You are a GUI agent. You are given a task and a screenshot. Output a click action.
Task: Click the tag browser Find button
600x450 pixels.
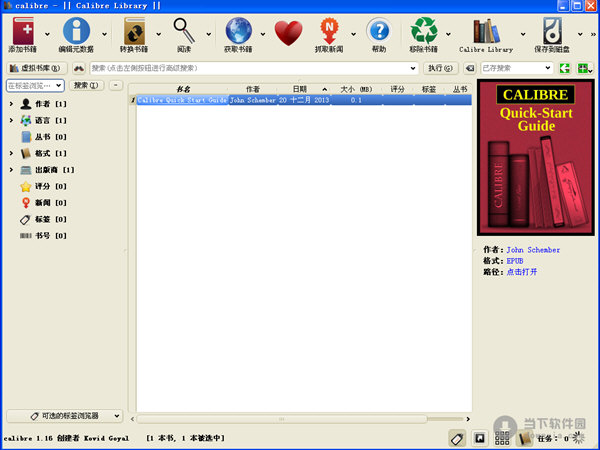point(86,85)
